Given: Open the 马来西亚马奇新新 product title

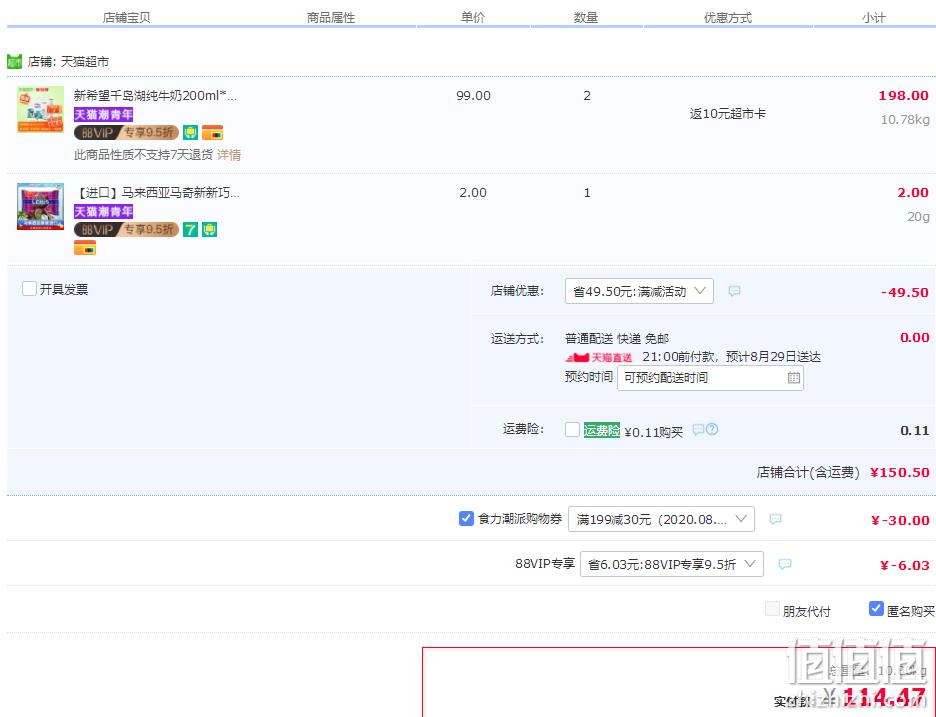Looking at the screenshot, I should click(157, 193).
